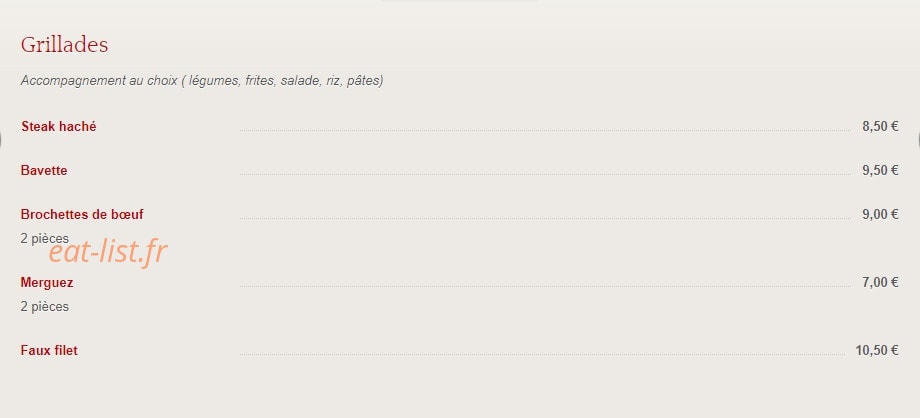This screenshot has height=418, width=920.
Task: Click the 9,50 € Bavette price
Action: (880, 170)
